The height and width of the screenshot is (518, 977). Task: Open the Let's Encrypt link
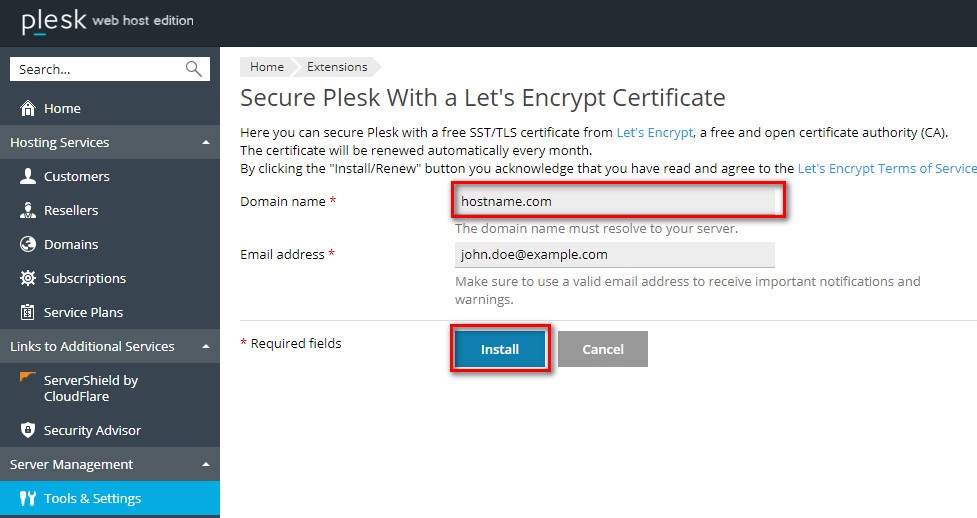(654, 132)
